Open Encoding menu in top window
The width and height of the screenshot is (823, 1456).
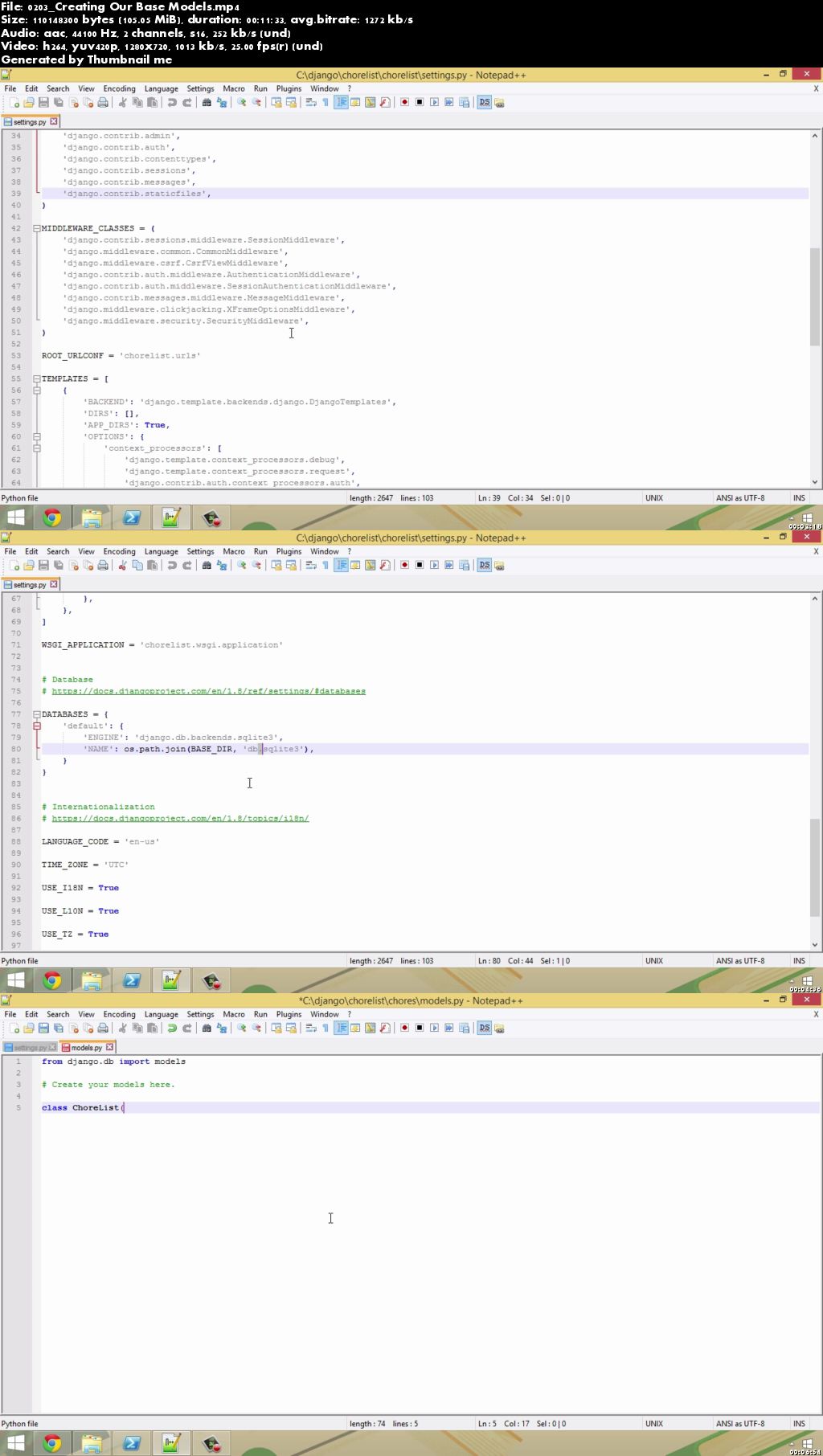(119, 89)
